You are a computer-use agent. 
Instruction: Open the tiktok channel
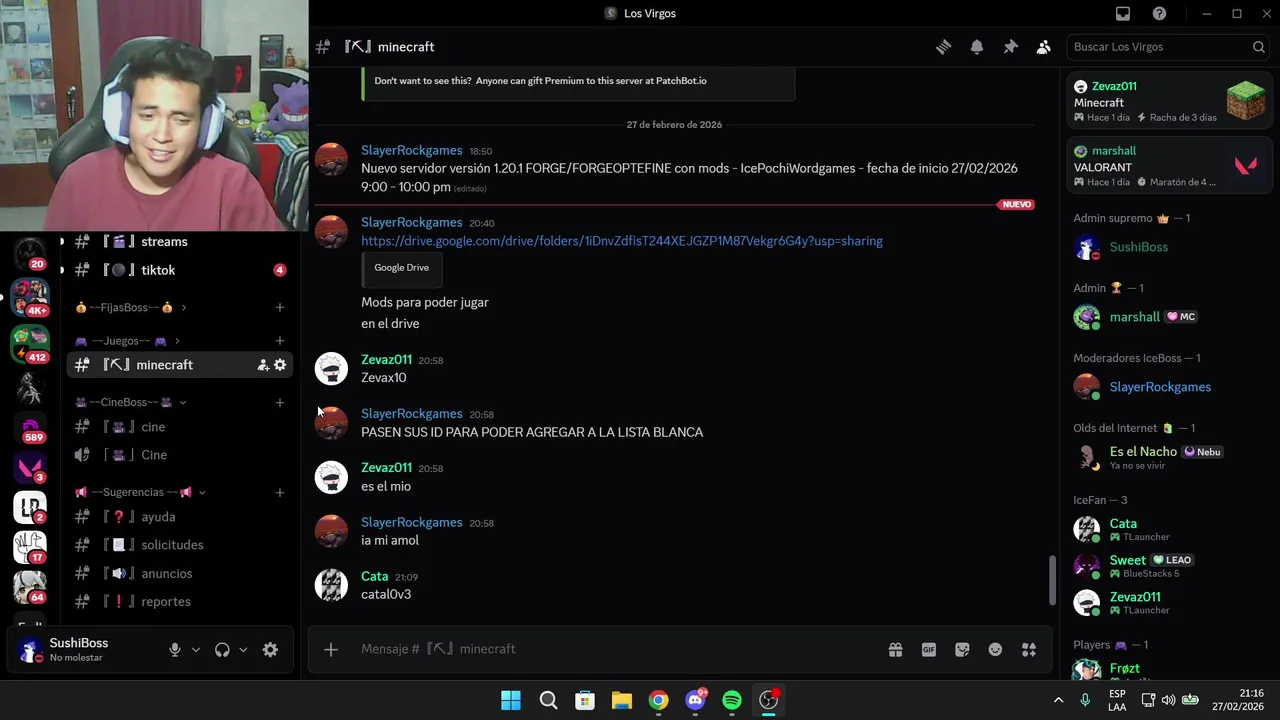click(178, 270)
